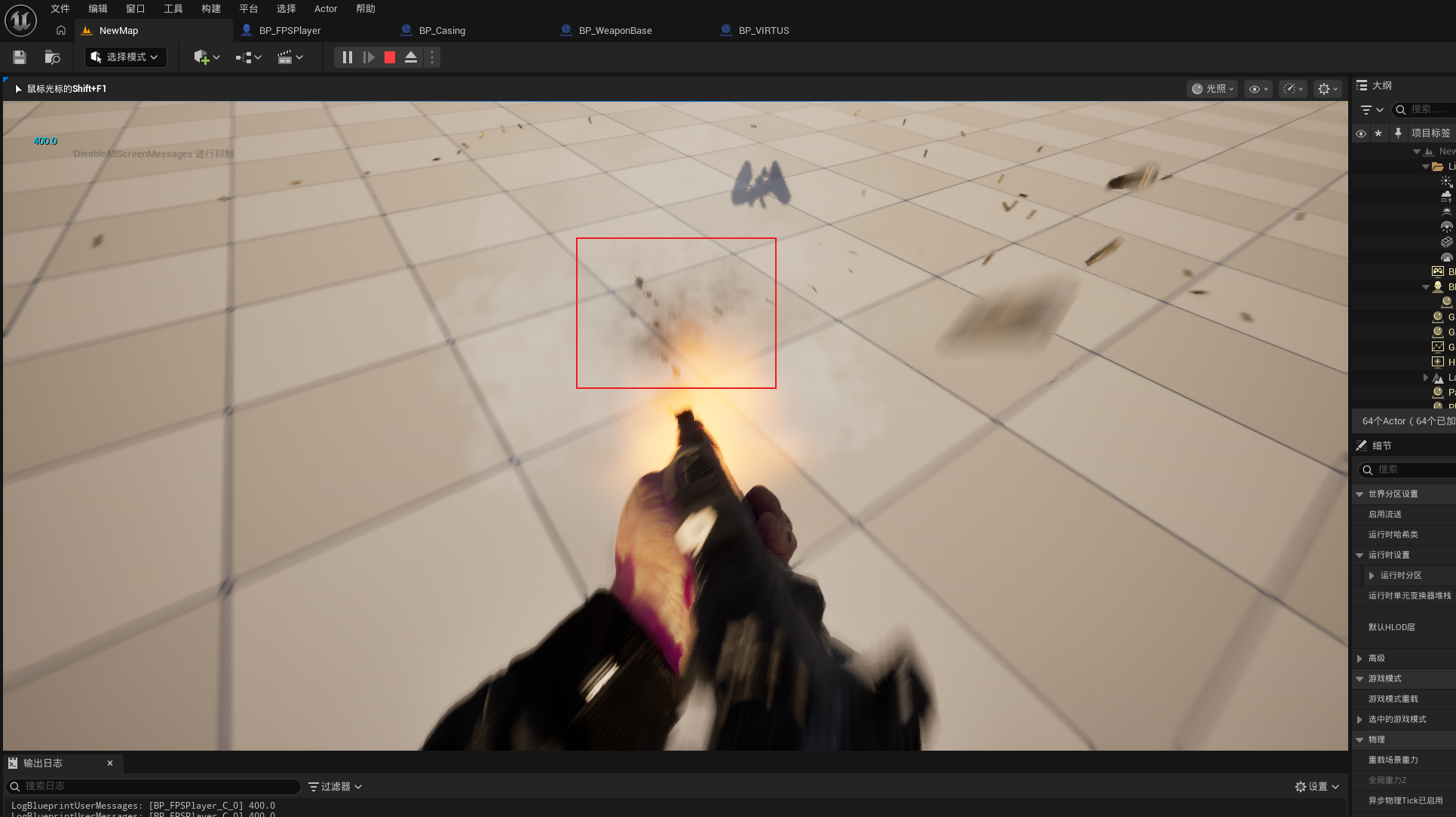Pause the running simulation
Viewport: 1456px width, 817px height.
point(347,57)
